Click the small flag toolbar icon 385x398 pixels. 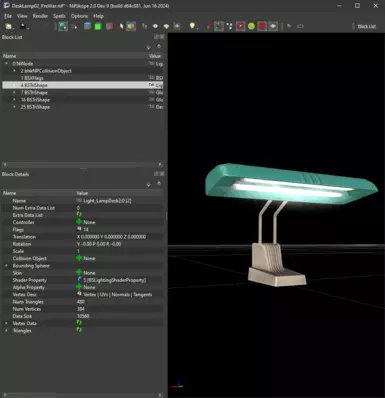[289, 26]
